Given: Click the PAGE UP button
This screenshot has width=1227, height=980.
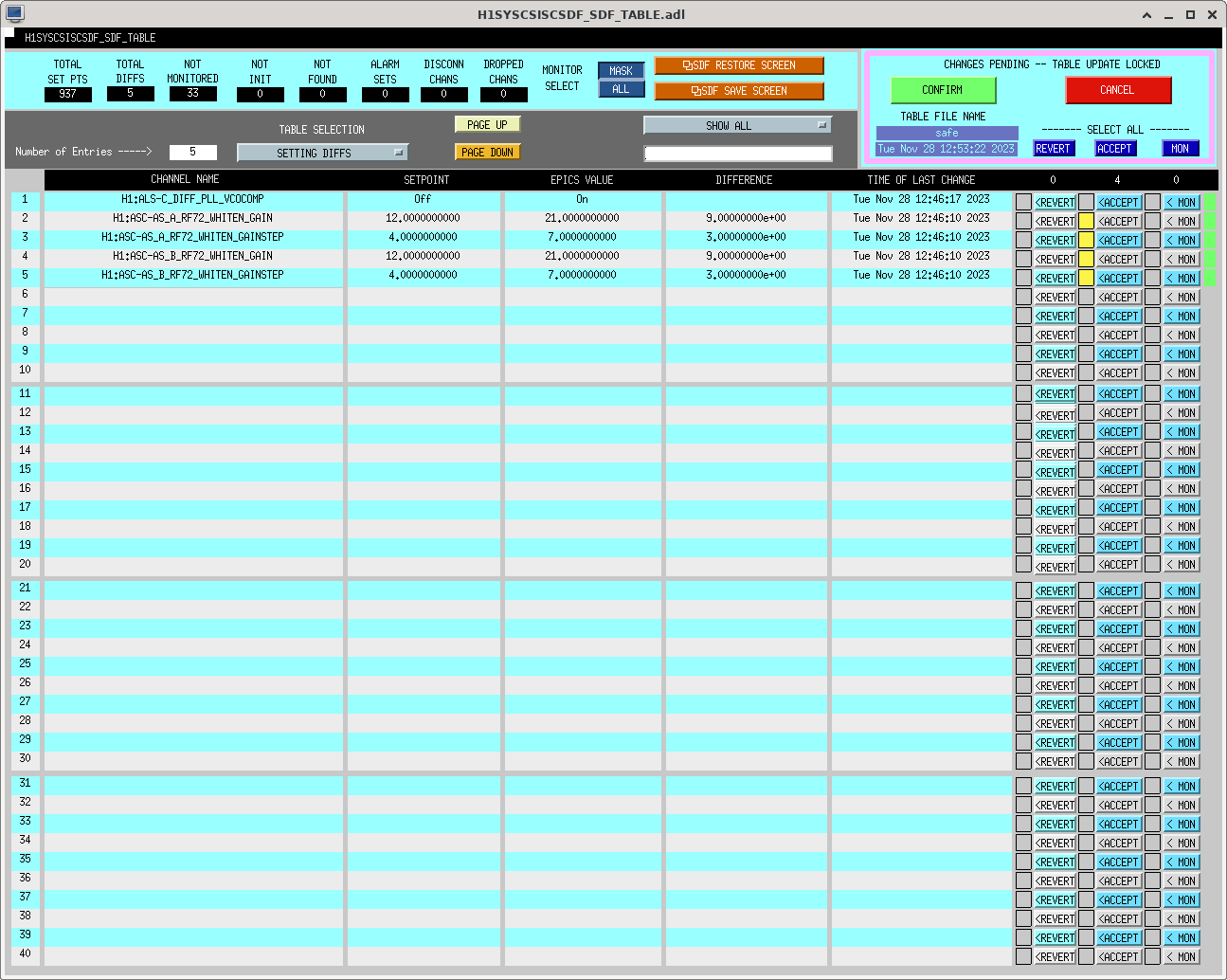Looking at the screenshot, I should coord(487,124).
